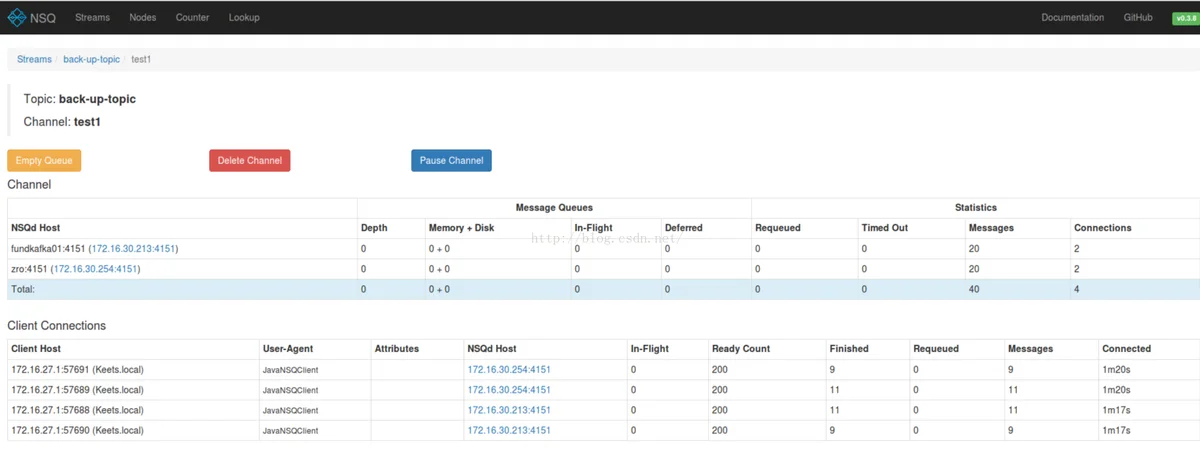Open the Documentation link
This screenshot has height=461, width=1200.
[1073, 17]
